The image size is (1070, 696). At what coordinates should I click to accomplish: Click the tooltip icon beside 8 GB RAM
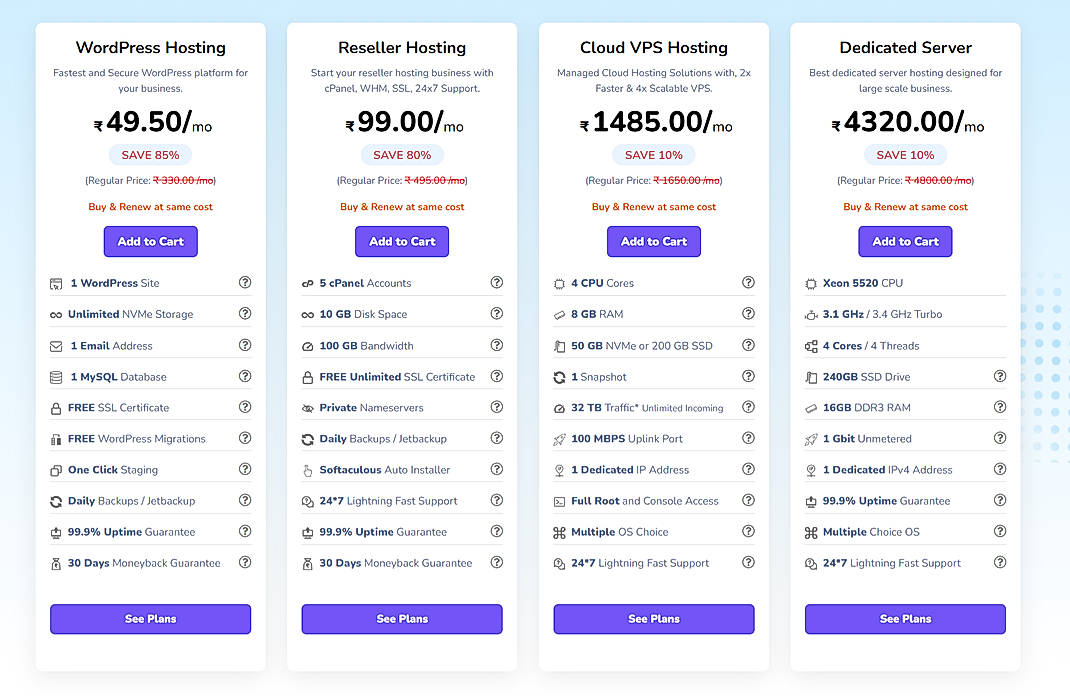tap(748, 313)
